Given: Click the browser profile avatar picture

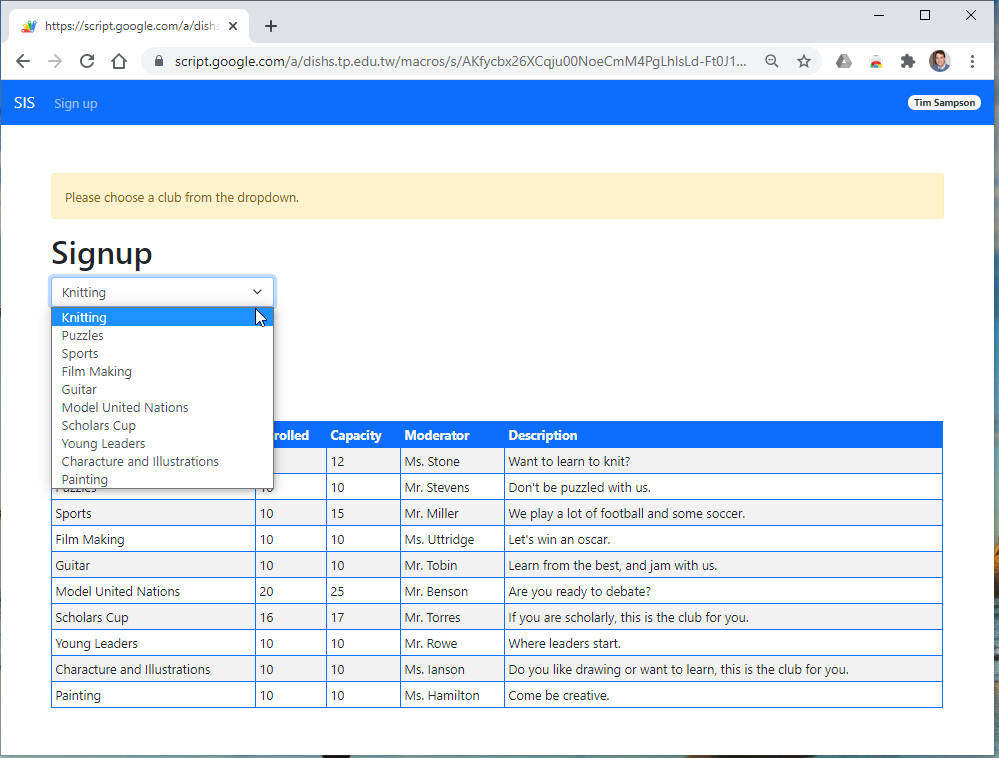Looking at the screenshot, I should (x=940, y=61).
